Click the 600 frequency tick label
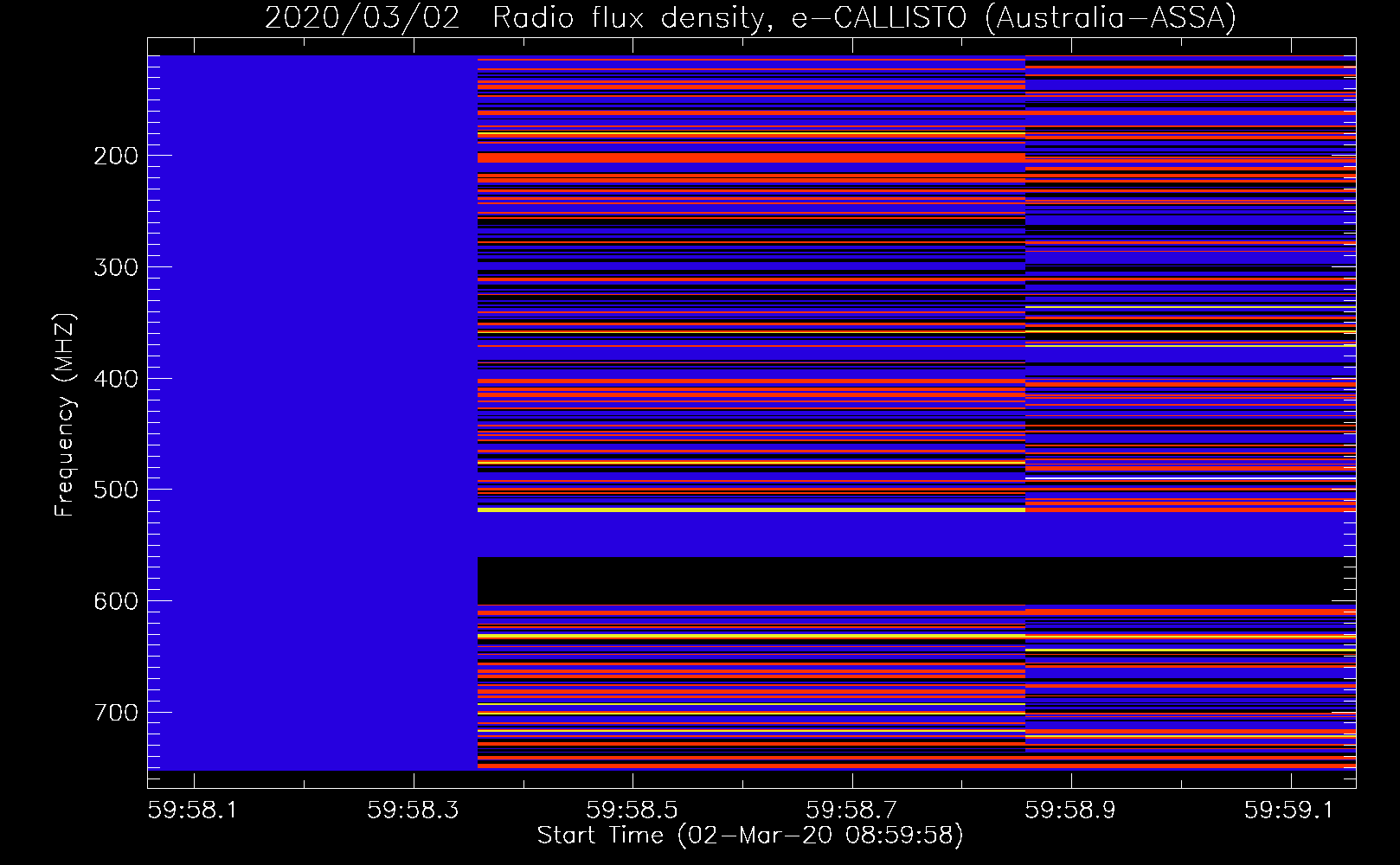The image size is (1400, 865). (116, 601)
